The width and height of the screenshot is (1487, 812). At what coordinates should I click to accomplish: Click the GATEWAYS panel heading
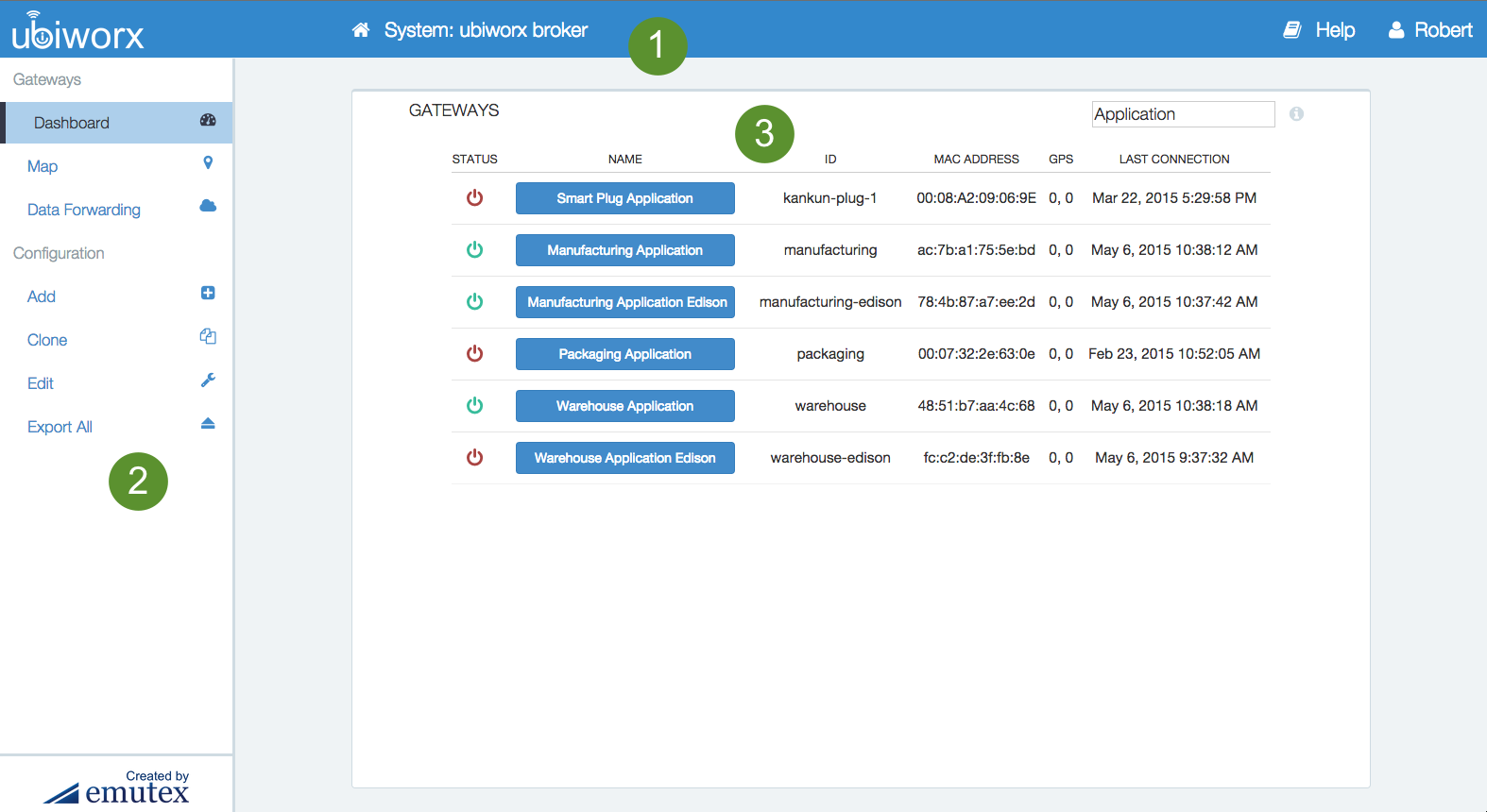coord(453,110)
